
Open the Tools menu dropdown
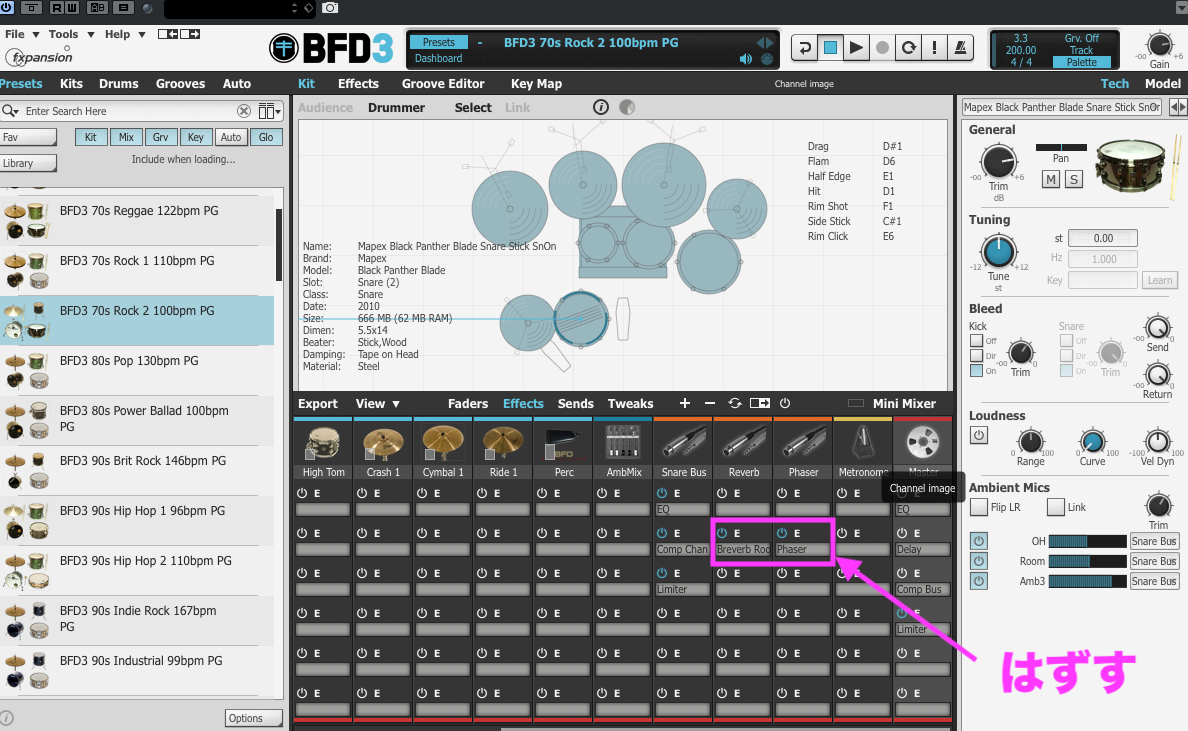[x=71, y=34]
